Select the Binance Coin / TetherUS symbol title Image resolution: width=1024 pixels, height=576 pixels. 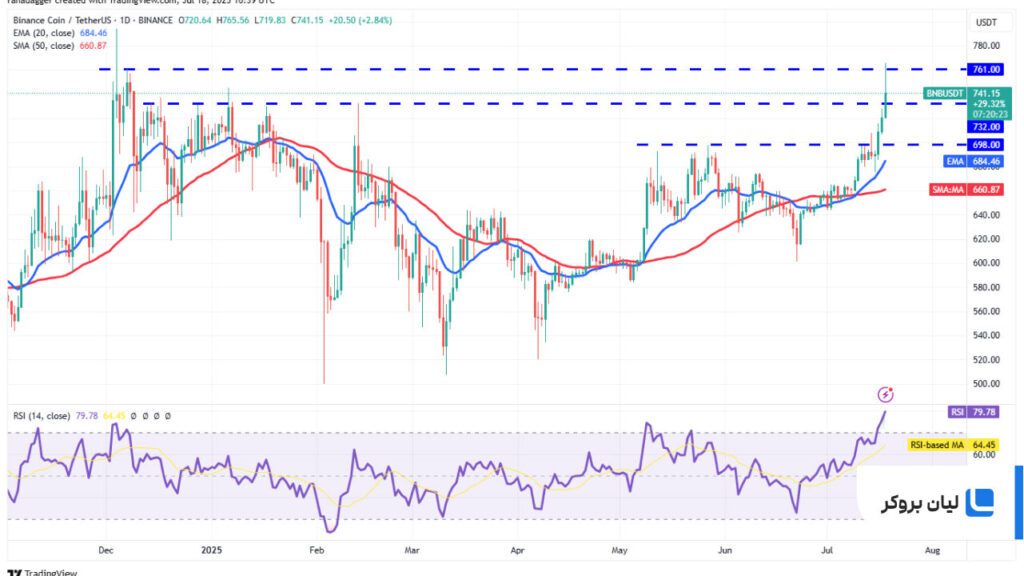coord(62,20)
